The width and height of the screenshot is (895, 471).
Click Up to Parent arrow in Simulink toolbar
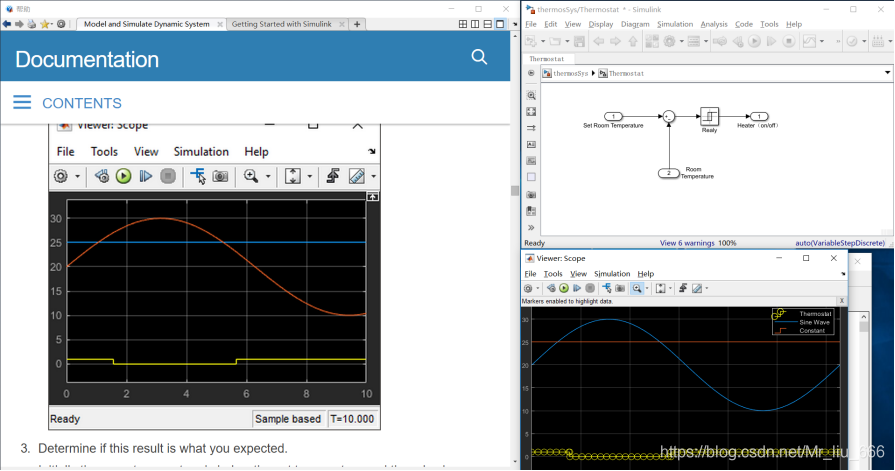point(633,41)
